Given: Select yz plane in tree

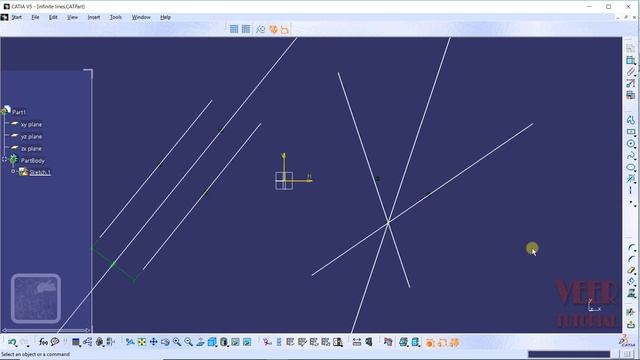Looking at the screenshot, I should click(31, 137).
